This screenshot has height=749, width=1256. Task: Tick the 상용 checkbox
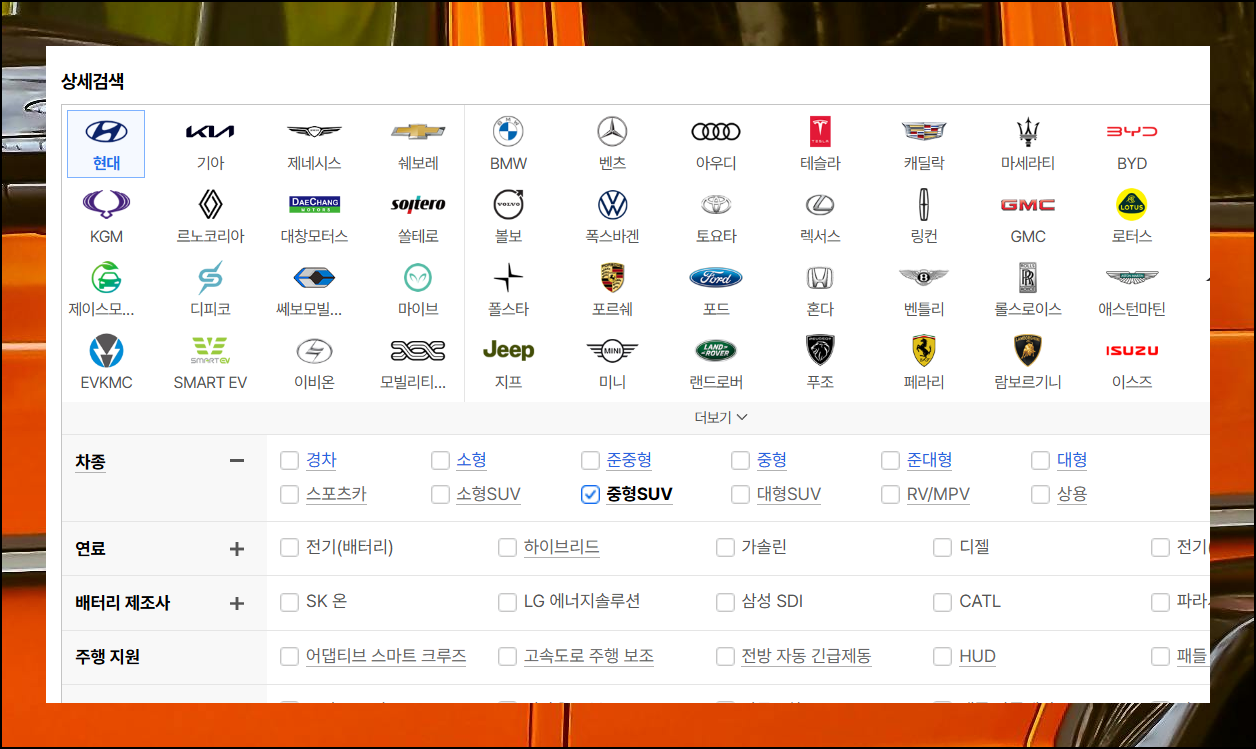(x=1040, y=495)
